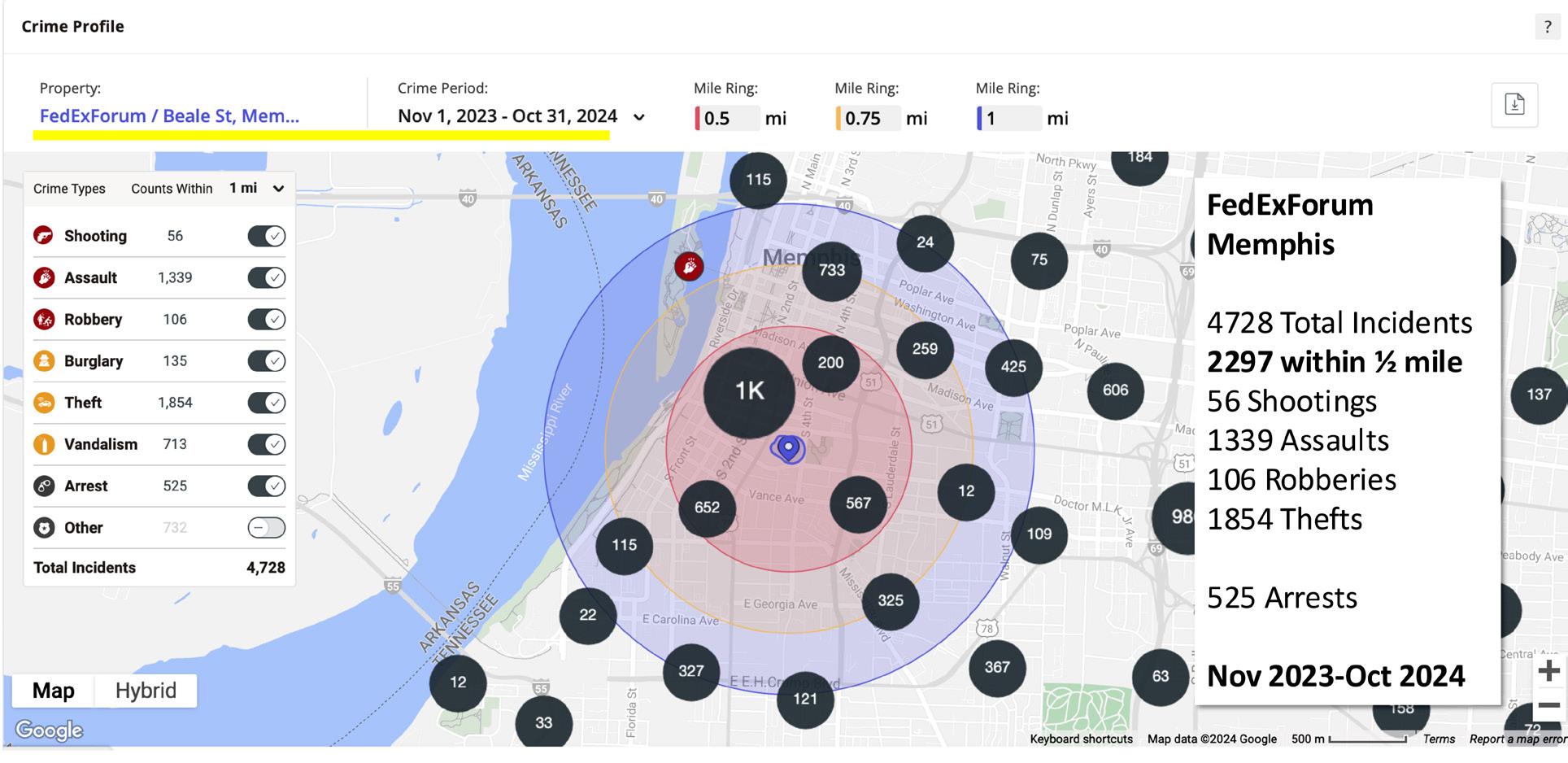Image resolution: width=1568 pixels, height=763 pixels.
Task: Click the Theft count 1,854
Action: [x=175, y=403]
